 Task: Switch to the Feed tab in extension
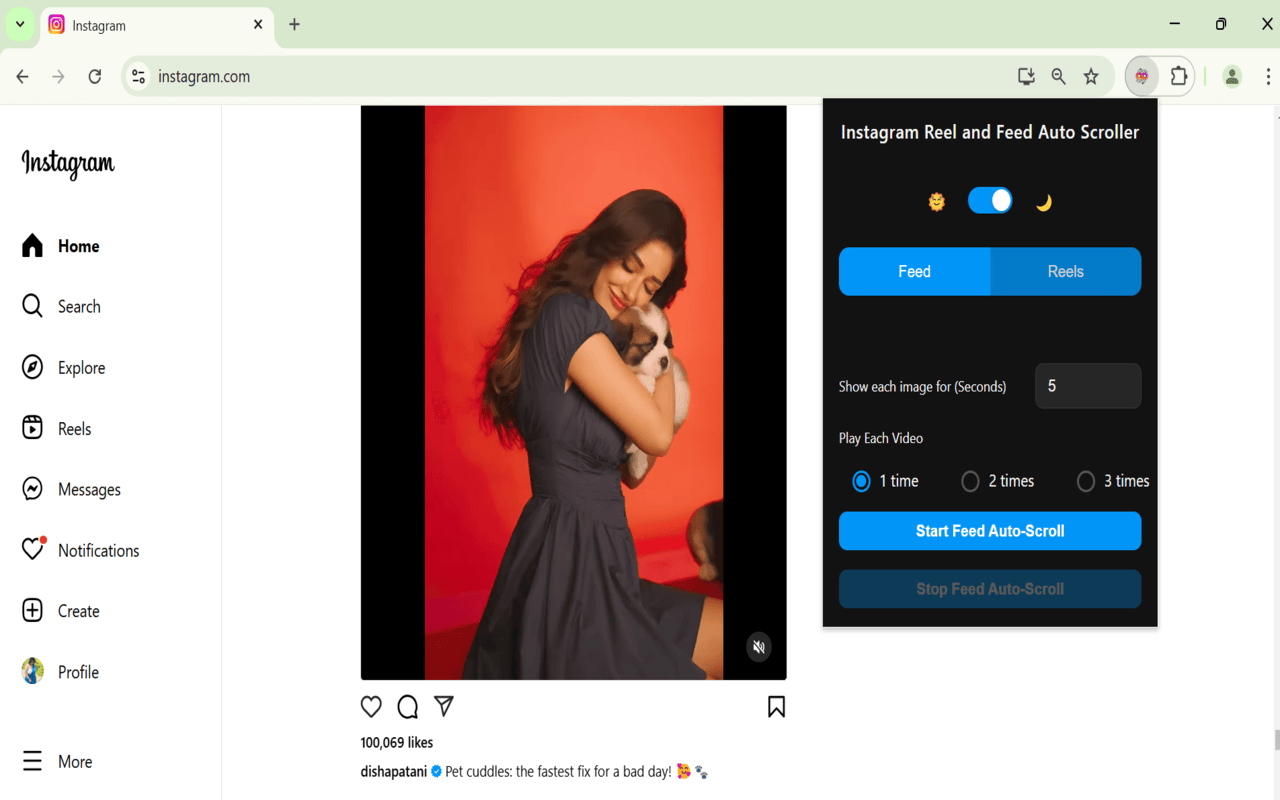pos(914,272)
